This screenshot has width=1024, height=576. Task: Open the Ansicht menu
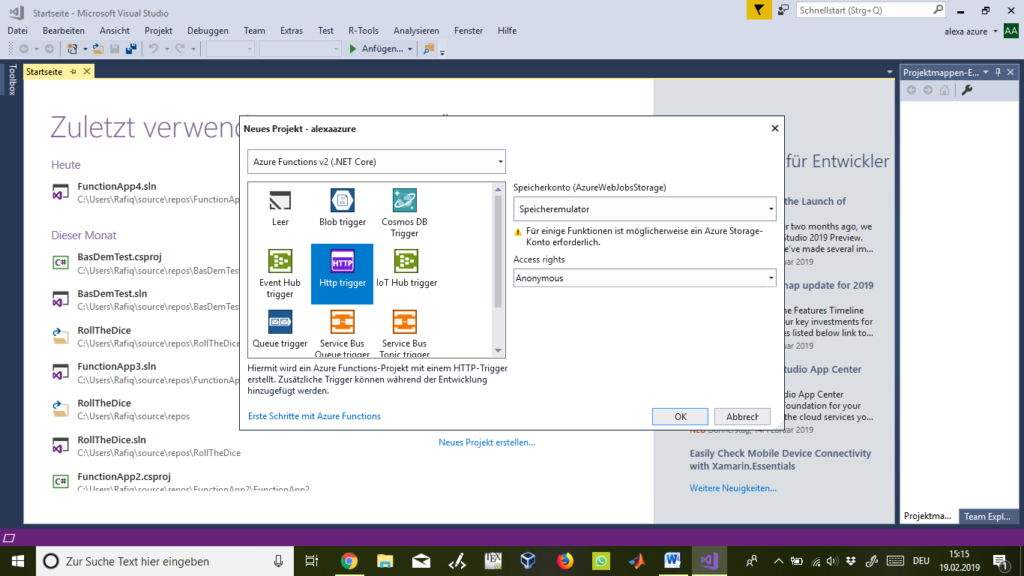pos(114,31)
